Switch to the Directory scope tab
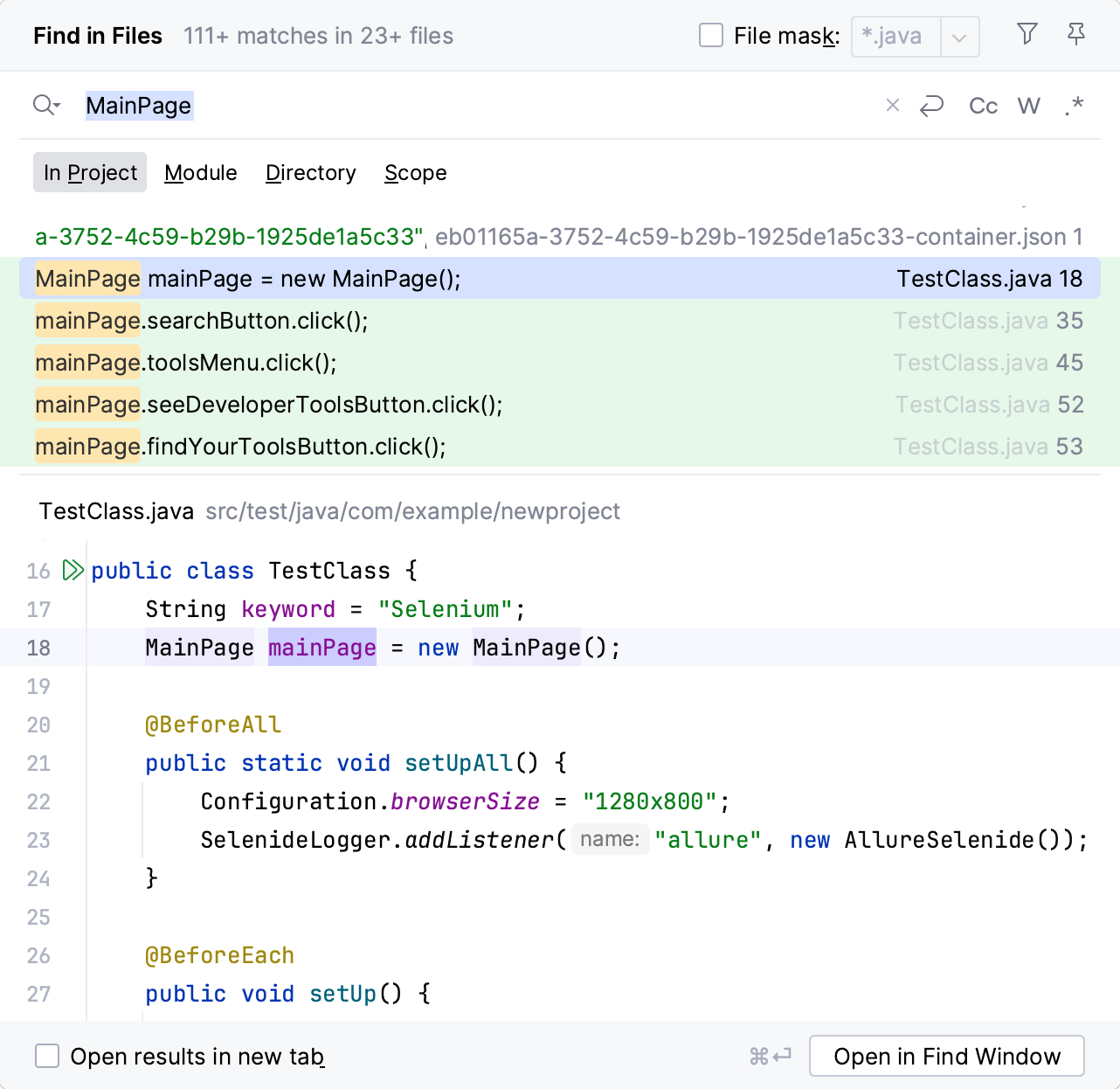This screenshot has height=1089, width=1120. (311, 172)
